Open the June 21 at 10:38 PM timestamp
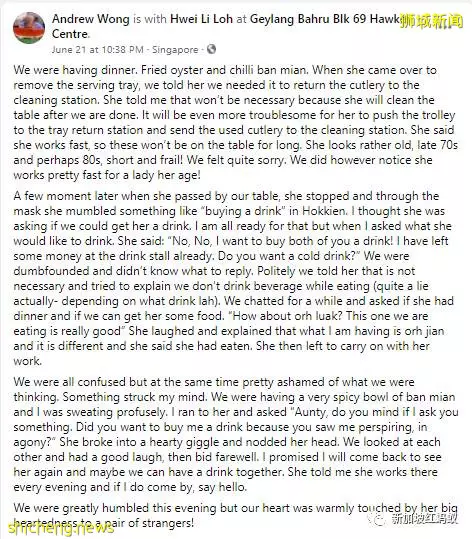Image resolution: width=472 pixels, height=539 pixels. [x=97, y=50]
